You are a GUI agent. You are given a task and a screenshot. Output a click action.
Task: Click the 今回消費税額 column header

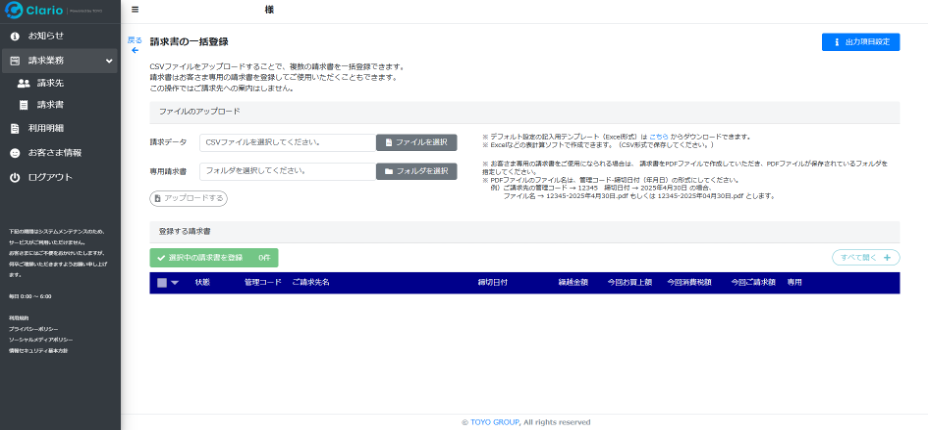[689, 283]
